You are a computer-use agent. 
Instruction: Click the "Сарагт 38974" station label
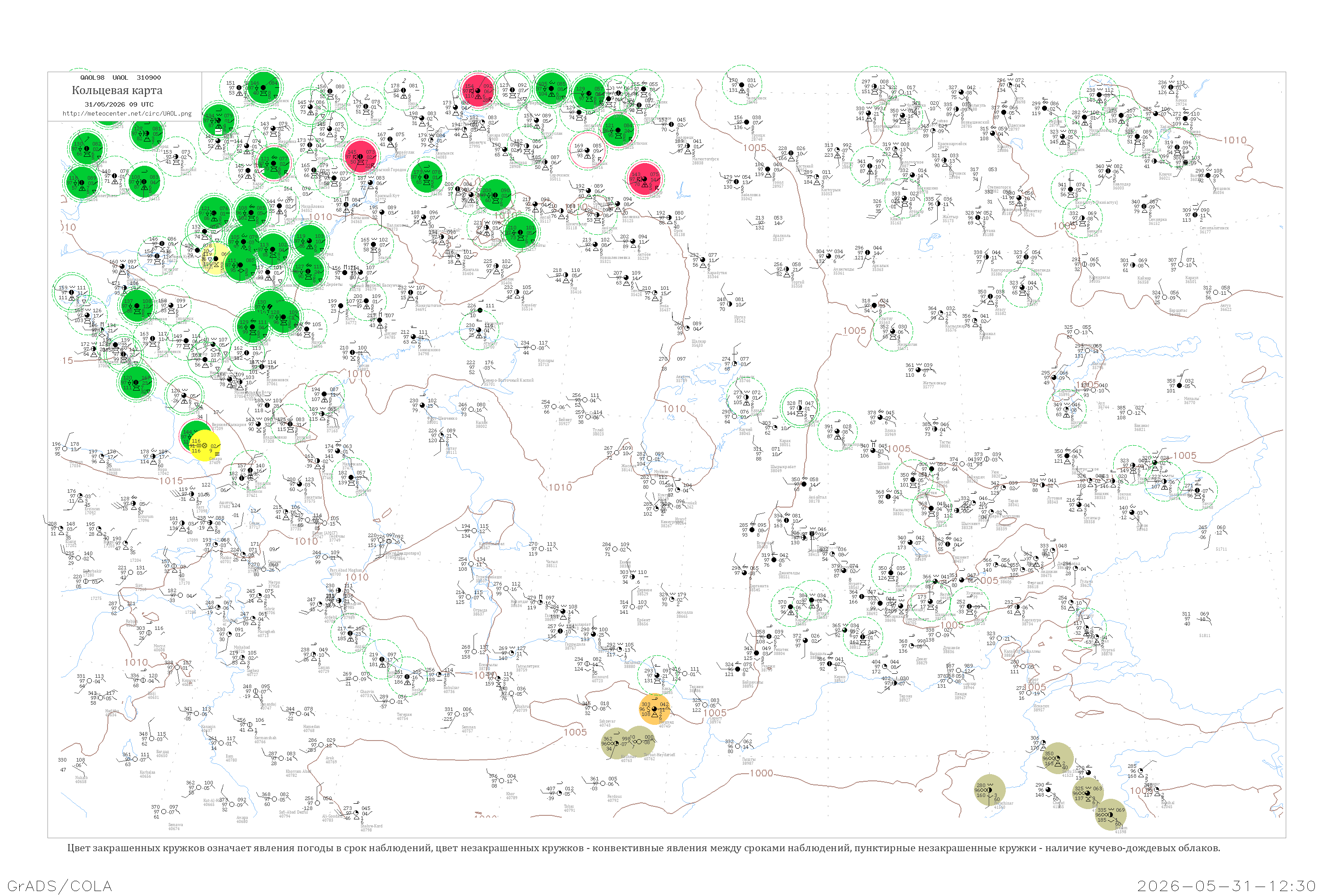(x=715, y=720)
